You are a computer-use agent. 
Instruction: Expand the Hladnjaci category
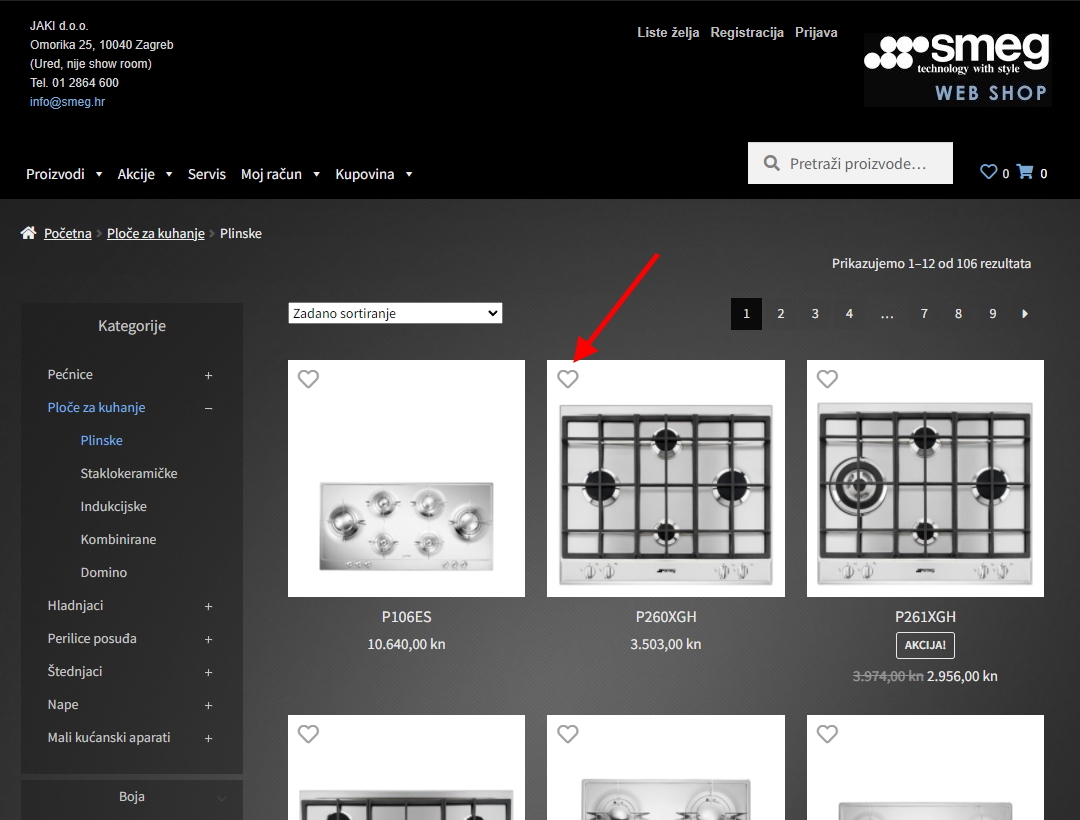point(208,606)
